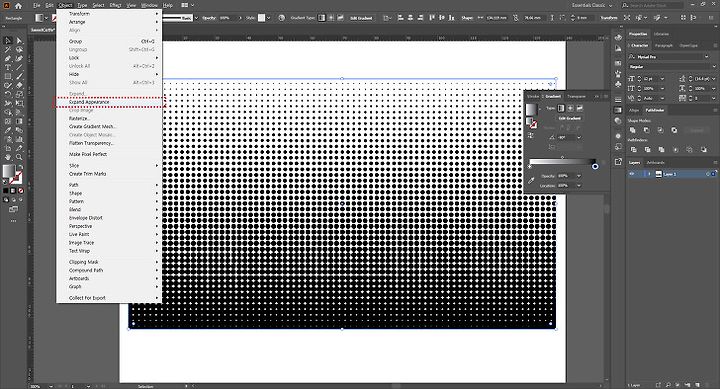Choose Freeform Gradient type in Gradient panel
Viewport: 720px width, 389px height.
(579, 108)
